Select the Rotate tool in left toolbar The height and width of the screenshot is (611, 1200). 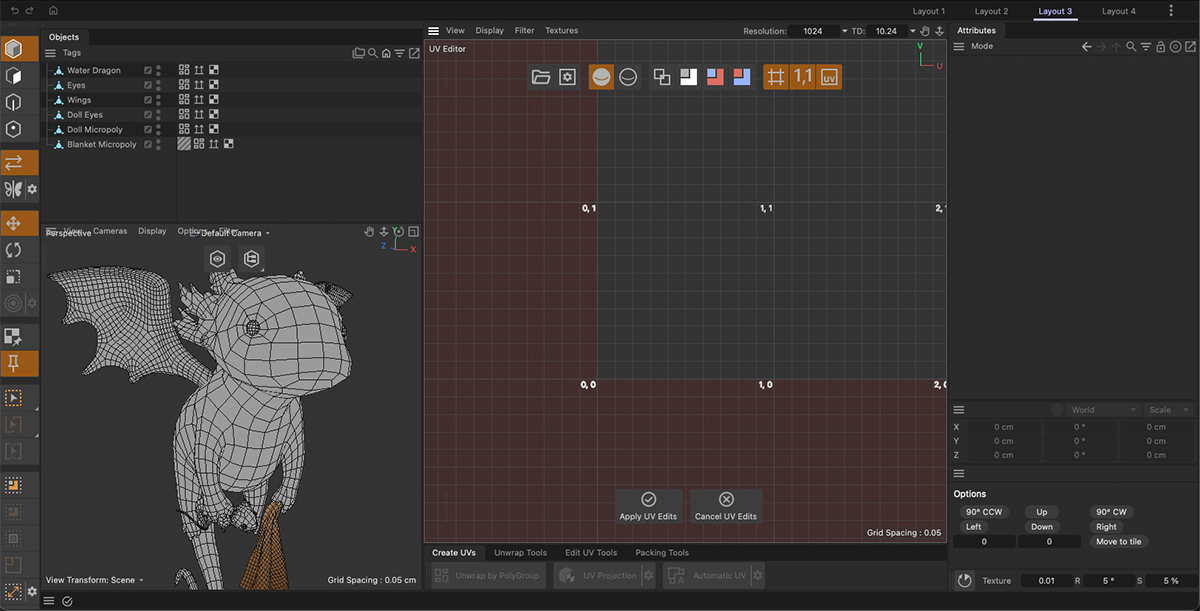coord(14,250)
